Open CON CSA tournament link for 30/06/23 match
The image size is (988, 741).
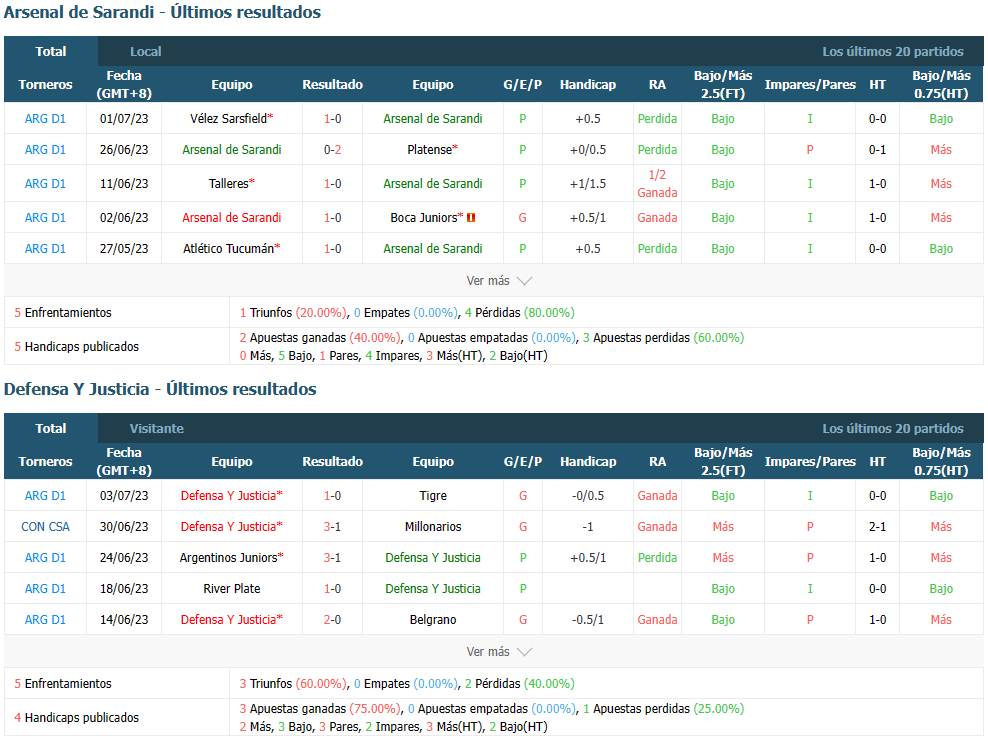[x=45, y=527]
